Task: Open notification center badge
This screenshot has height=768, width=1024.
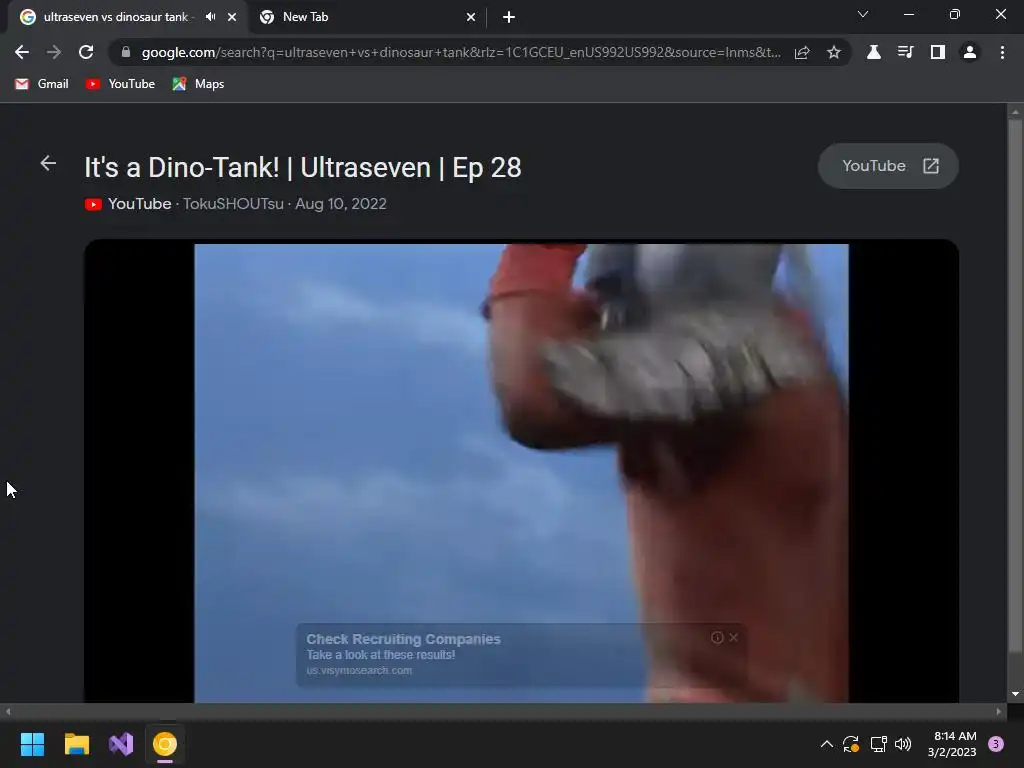Action: click(996, 744)
